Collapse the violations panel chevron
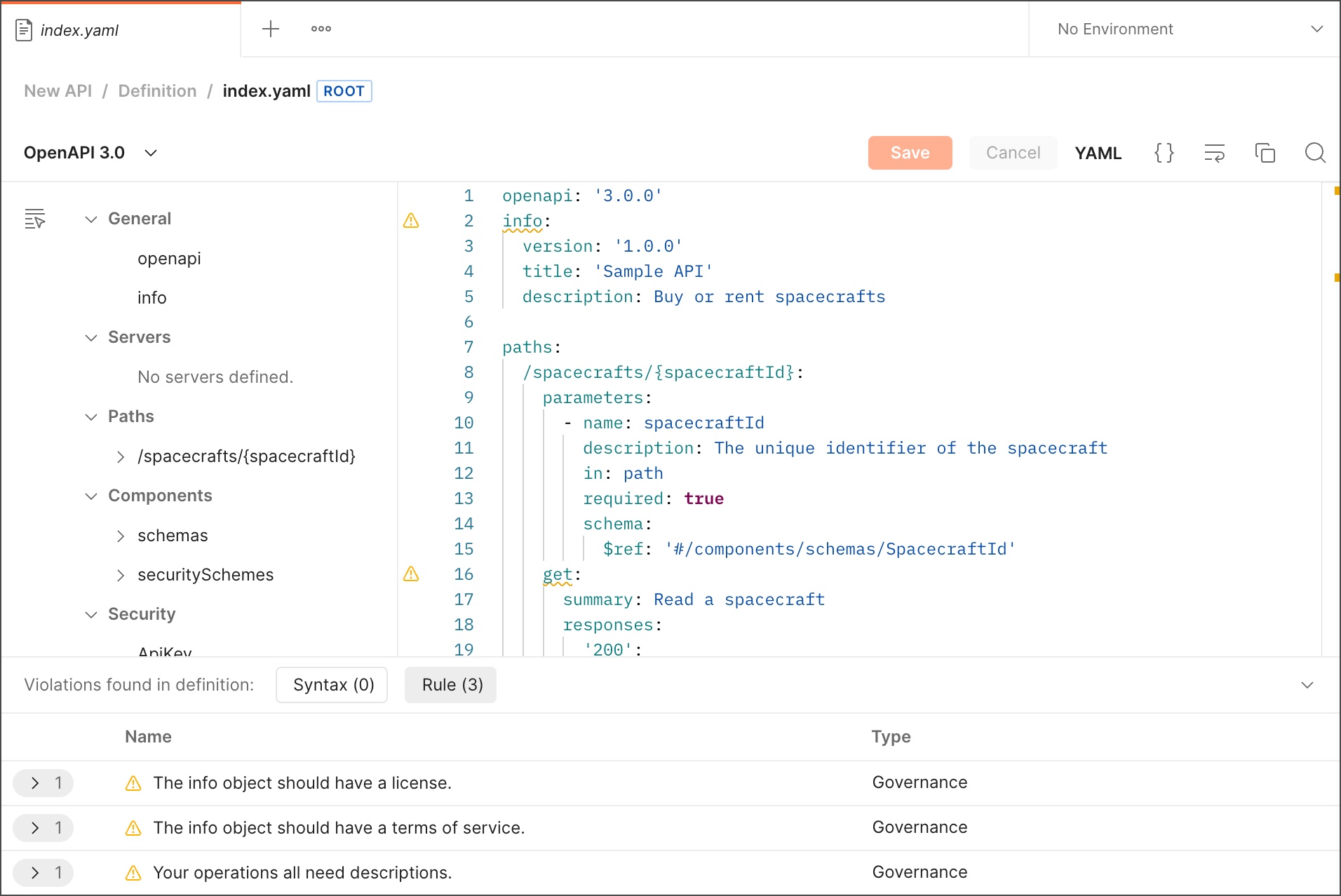Viewport: 1341px width, 896px height. [1307, 684]
